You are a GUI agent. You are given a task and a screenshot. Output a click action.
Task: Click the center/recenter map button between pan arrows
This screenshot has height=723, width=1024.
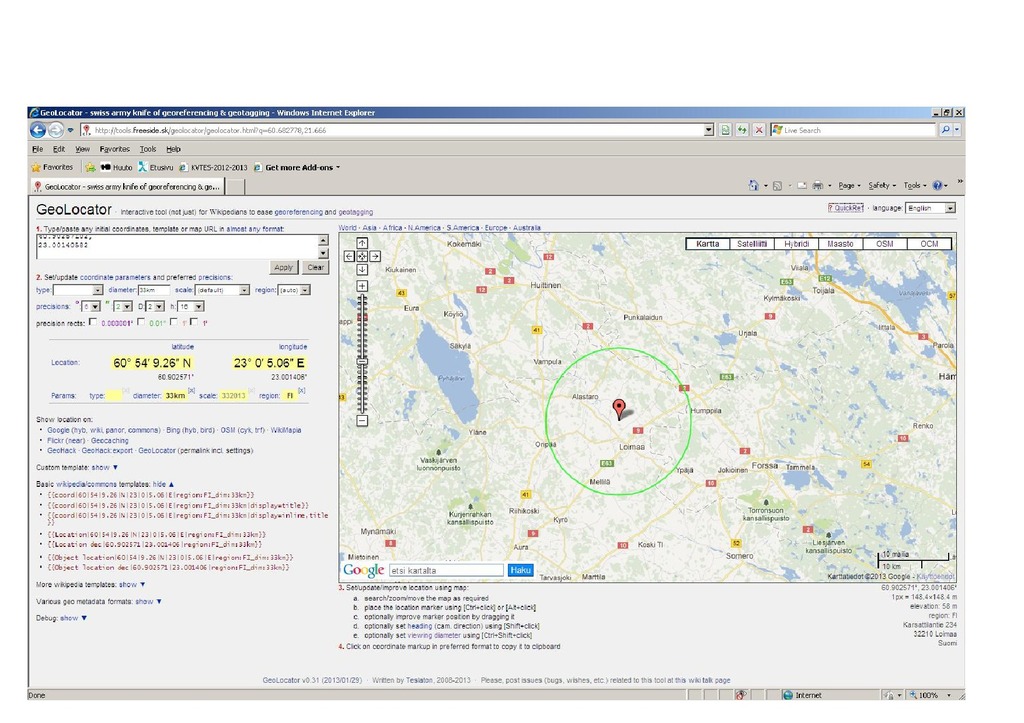click(x=362, y=256)
